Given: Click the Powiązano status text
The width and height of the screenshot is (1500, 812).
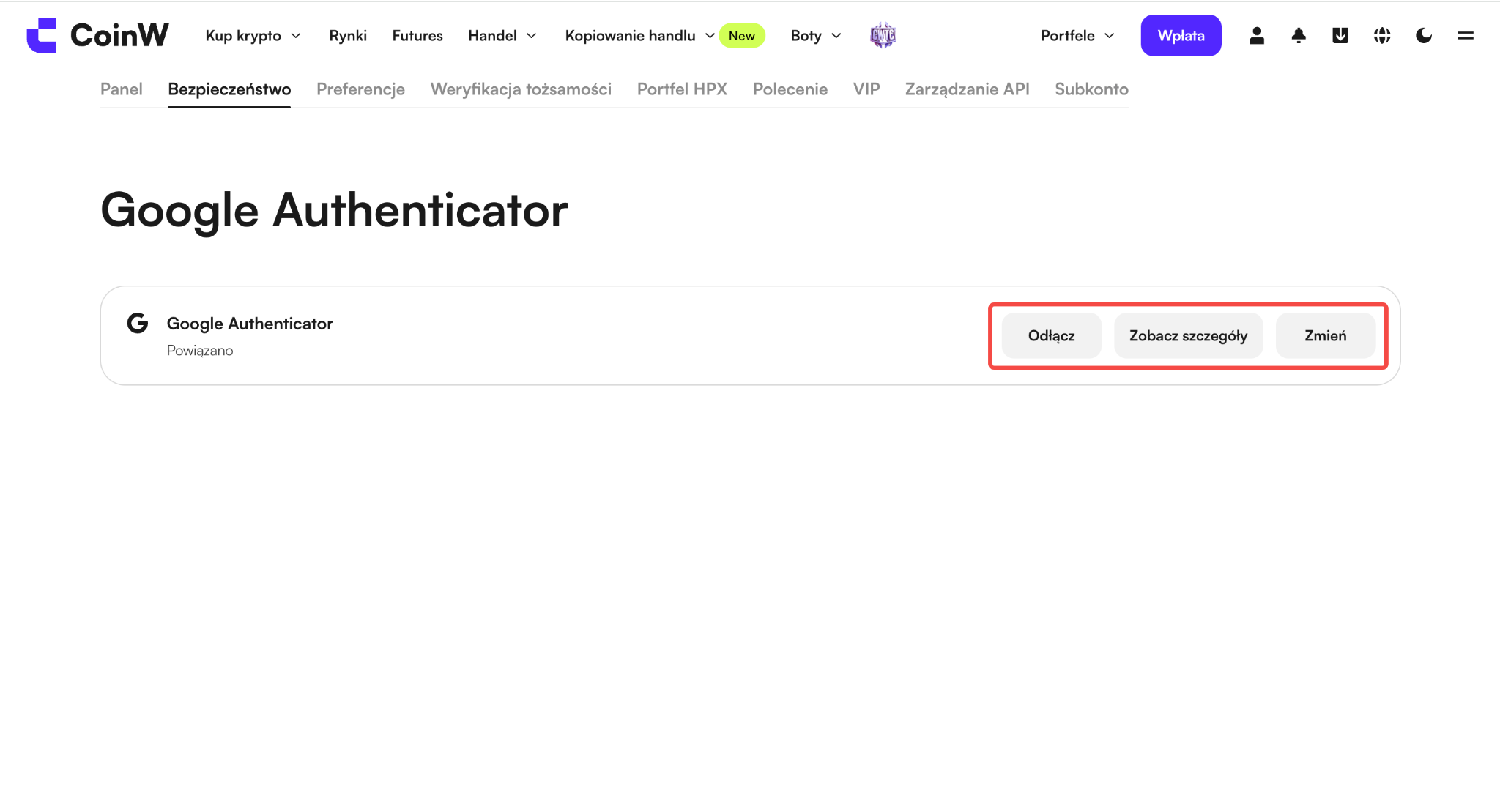Looking at the screenshot, I should (x=200, y=351).
